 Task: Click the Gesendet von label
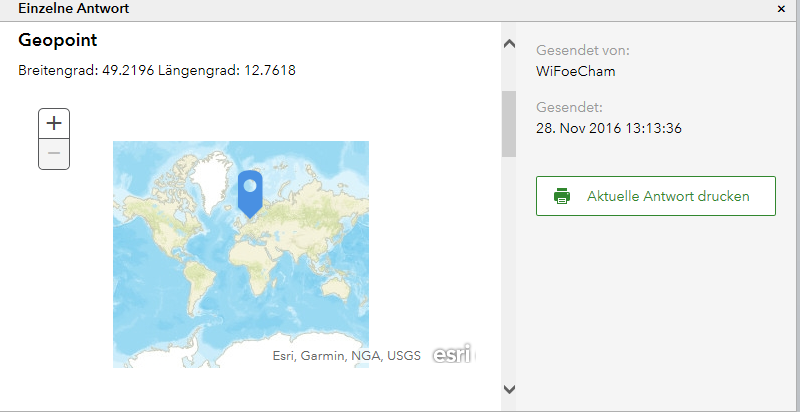(x=583, y=50)
